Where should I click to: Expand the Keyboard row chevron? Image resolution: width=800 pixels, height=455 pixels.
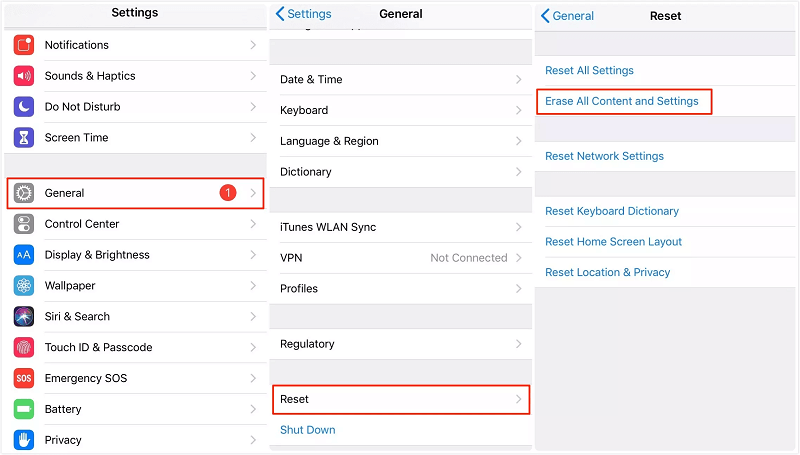[518, 110]
